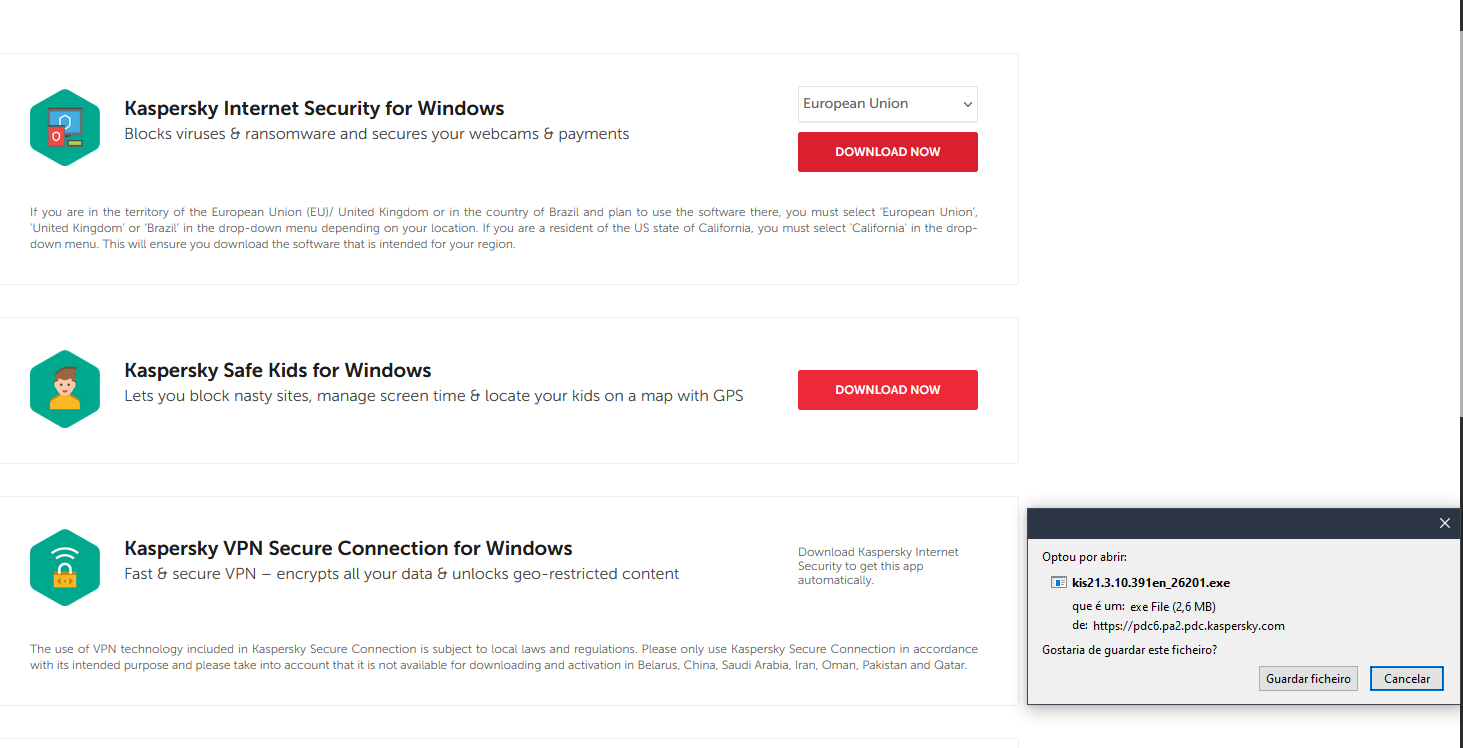Close the file download dialog
The image size is (1463, 748).
pyautogui.click(x=1444, y=523)
